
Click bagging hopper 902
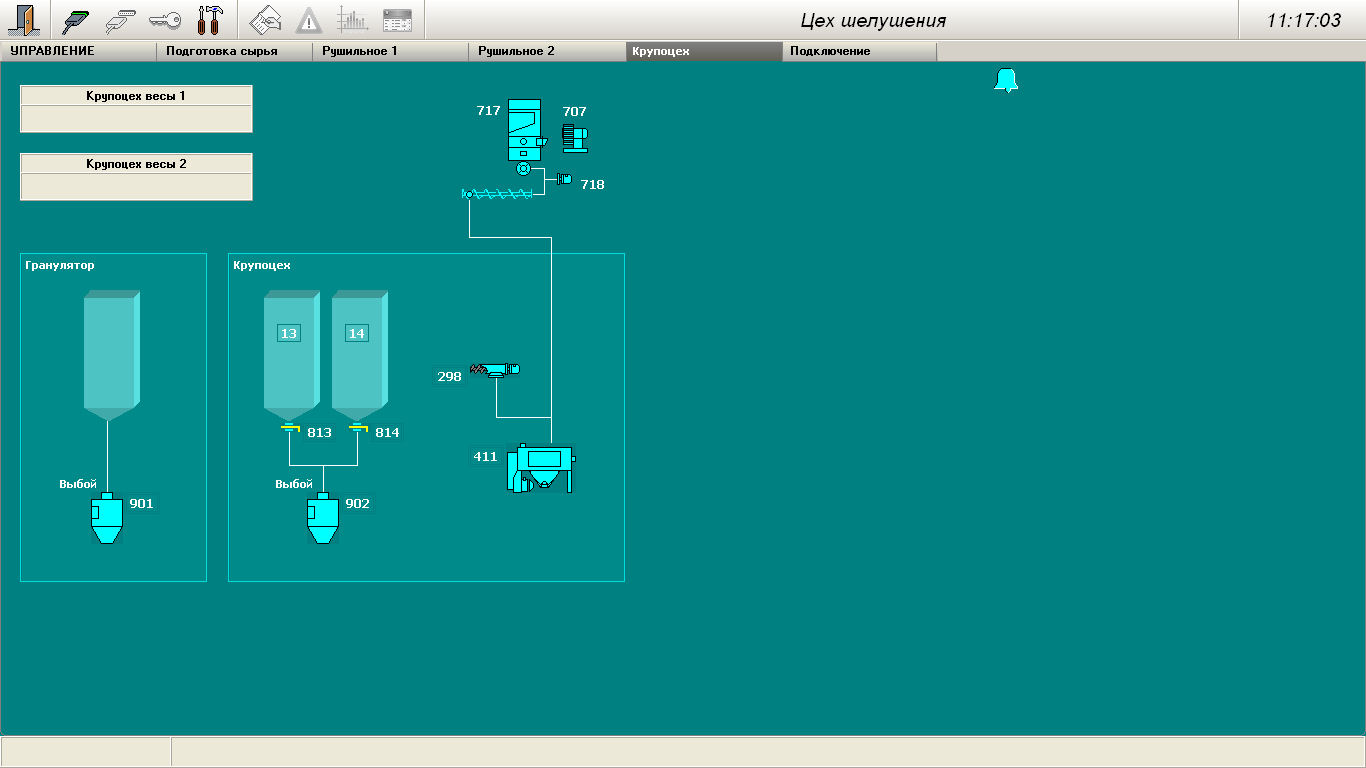click(x=322, y=518)
